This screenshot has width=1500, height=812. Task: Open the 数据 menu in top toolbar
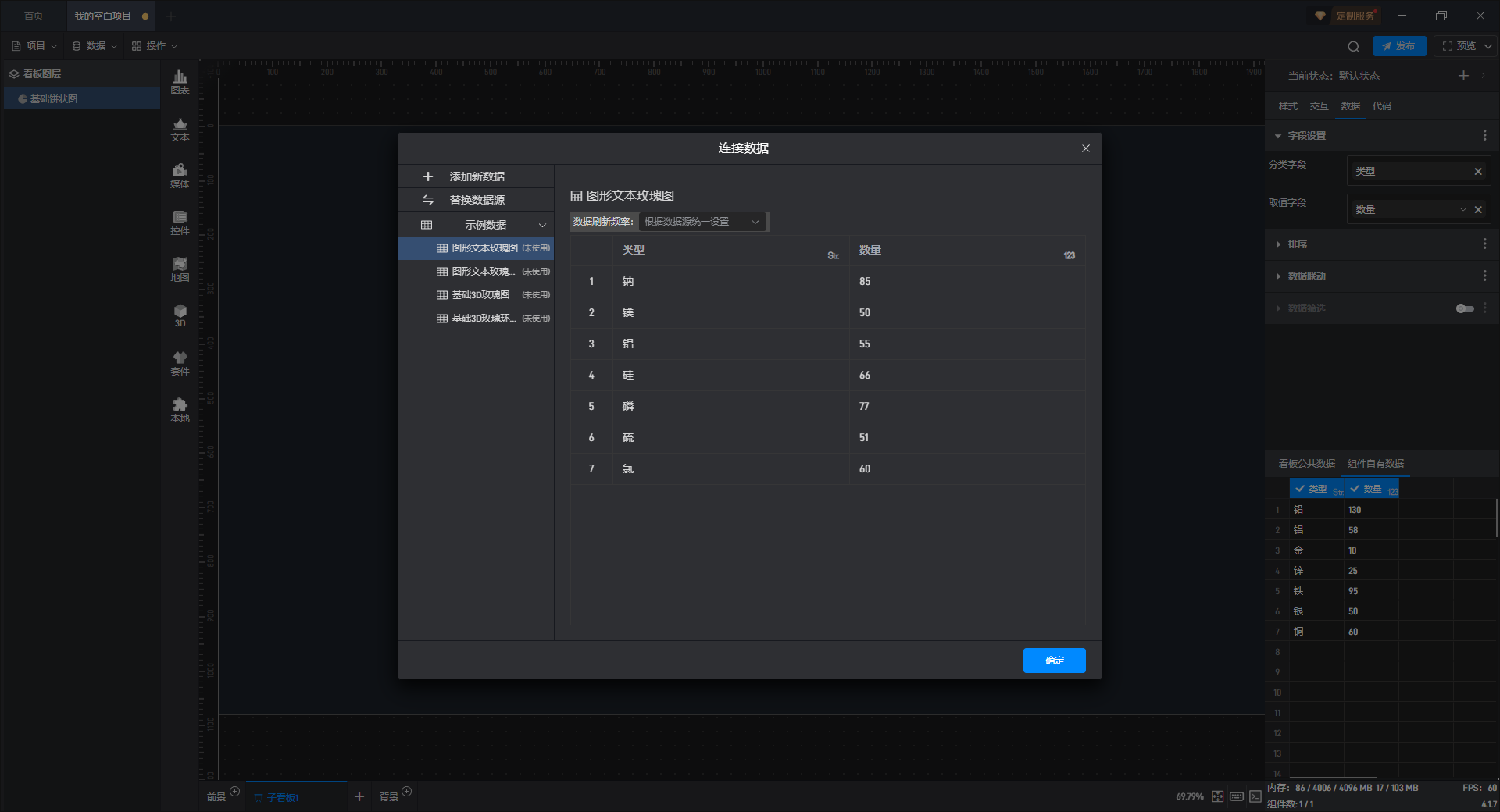(95, 46)
